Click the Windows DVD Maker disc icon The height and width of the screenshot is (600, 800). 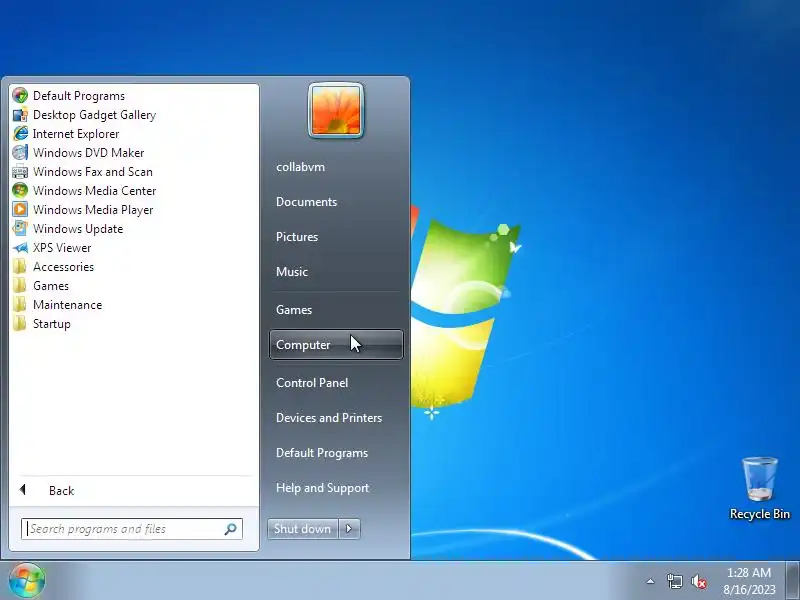click(x=20, y=153)
